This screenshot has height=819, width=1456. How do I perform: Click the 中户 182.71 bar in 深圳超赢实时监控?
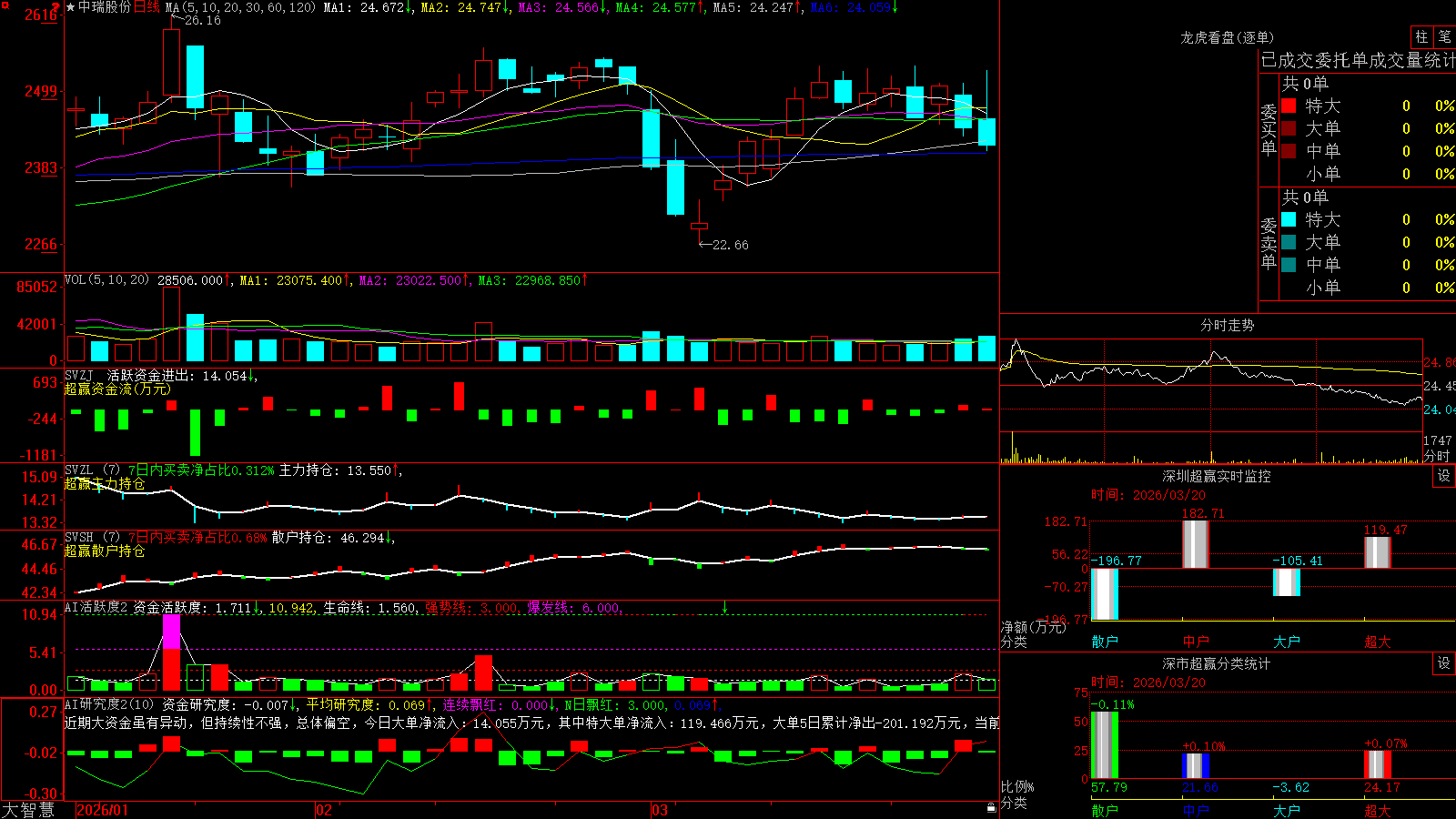click(1196, 544)
